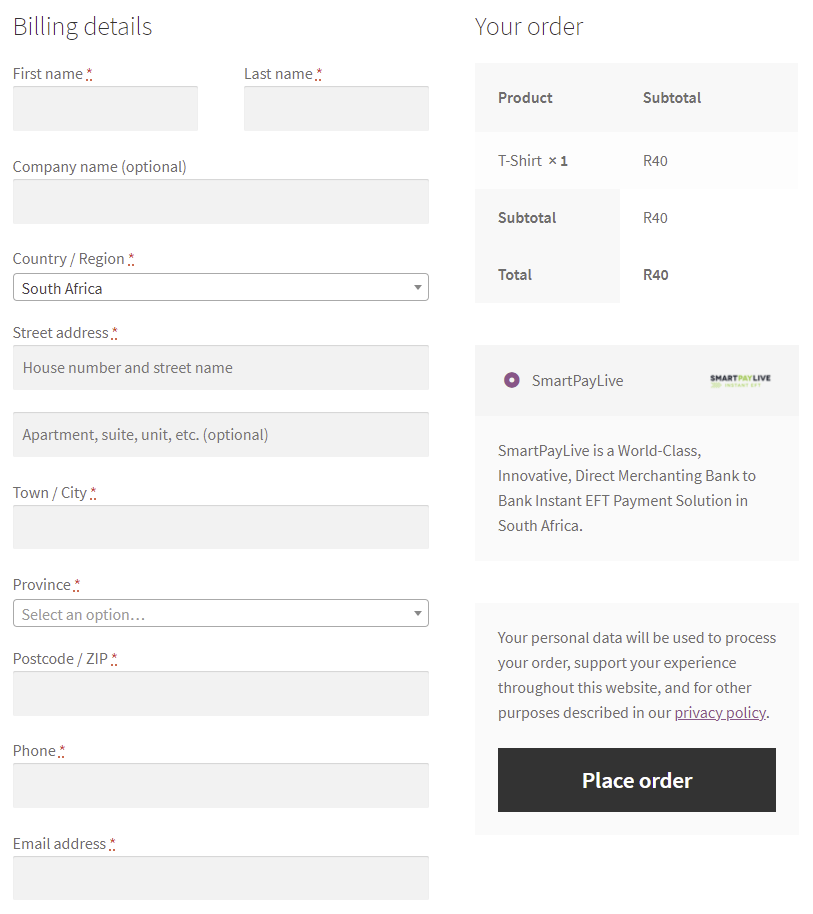Focus the Phone input field
Screen dimensions: 813x914
point(220,786)
